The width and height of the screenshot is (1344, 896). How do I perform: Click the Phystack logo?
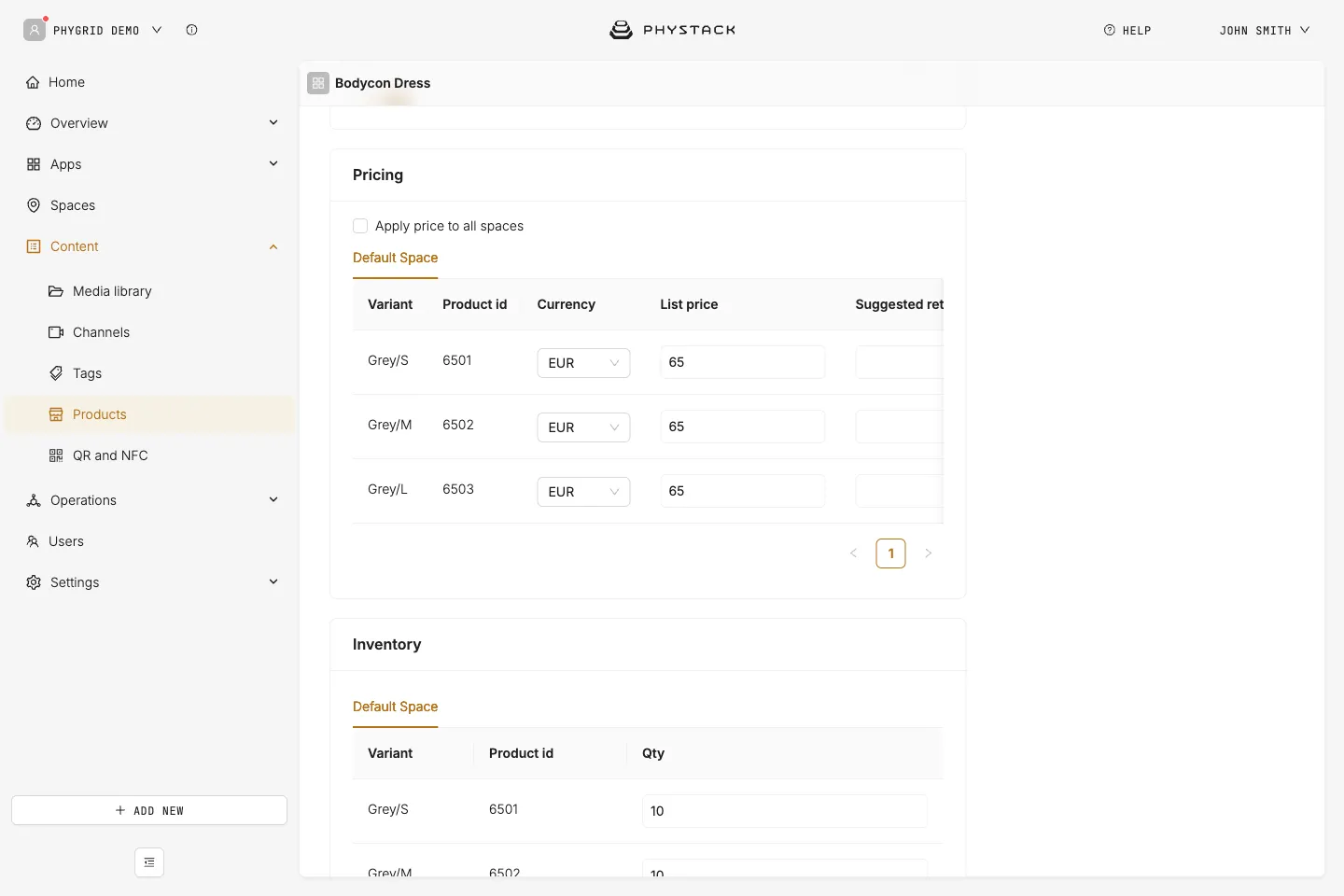(672, 30)
